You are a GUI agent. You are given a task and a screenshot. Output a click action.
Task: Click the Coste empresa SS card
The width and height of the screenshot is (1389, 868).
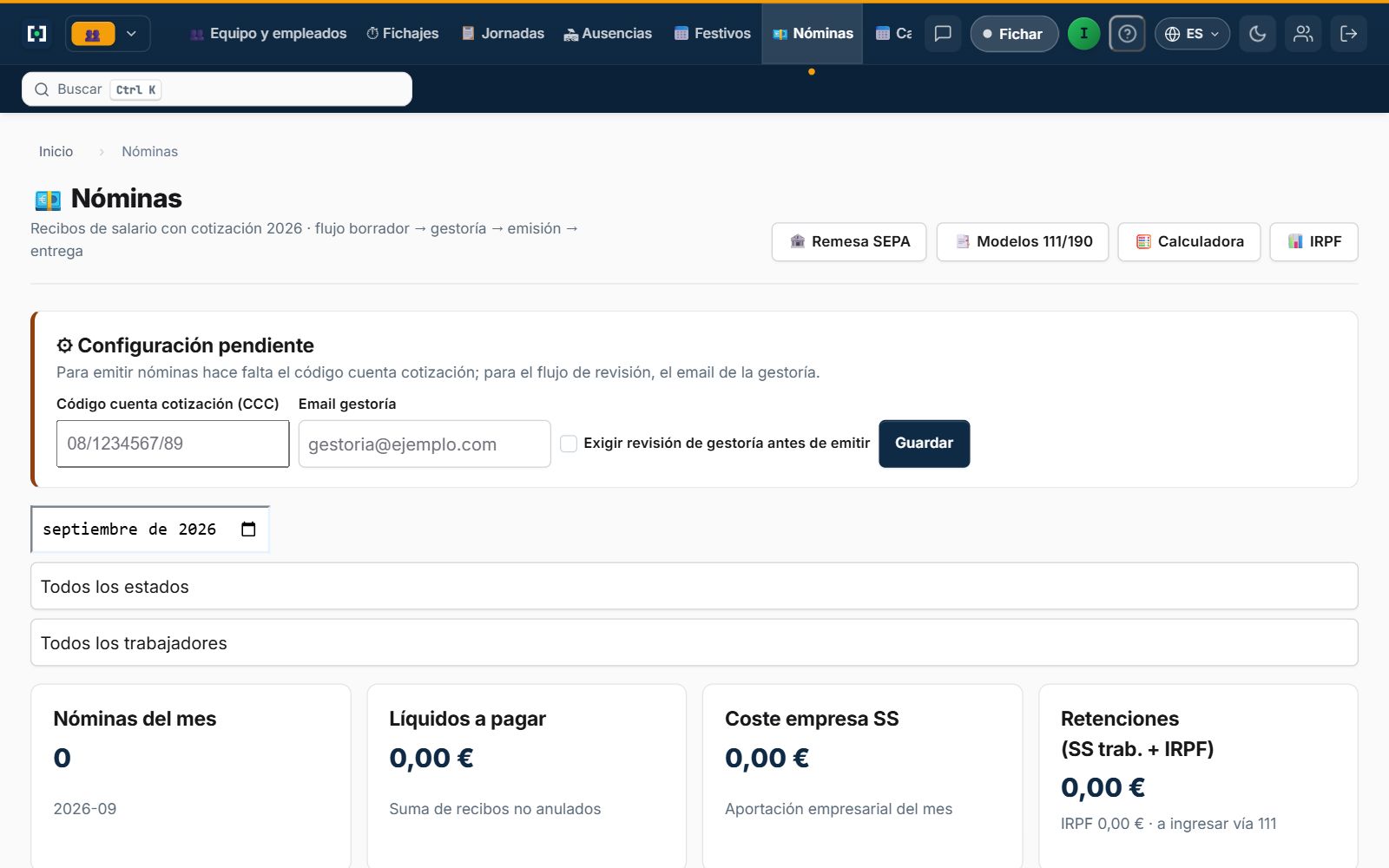click(863, 775)
